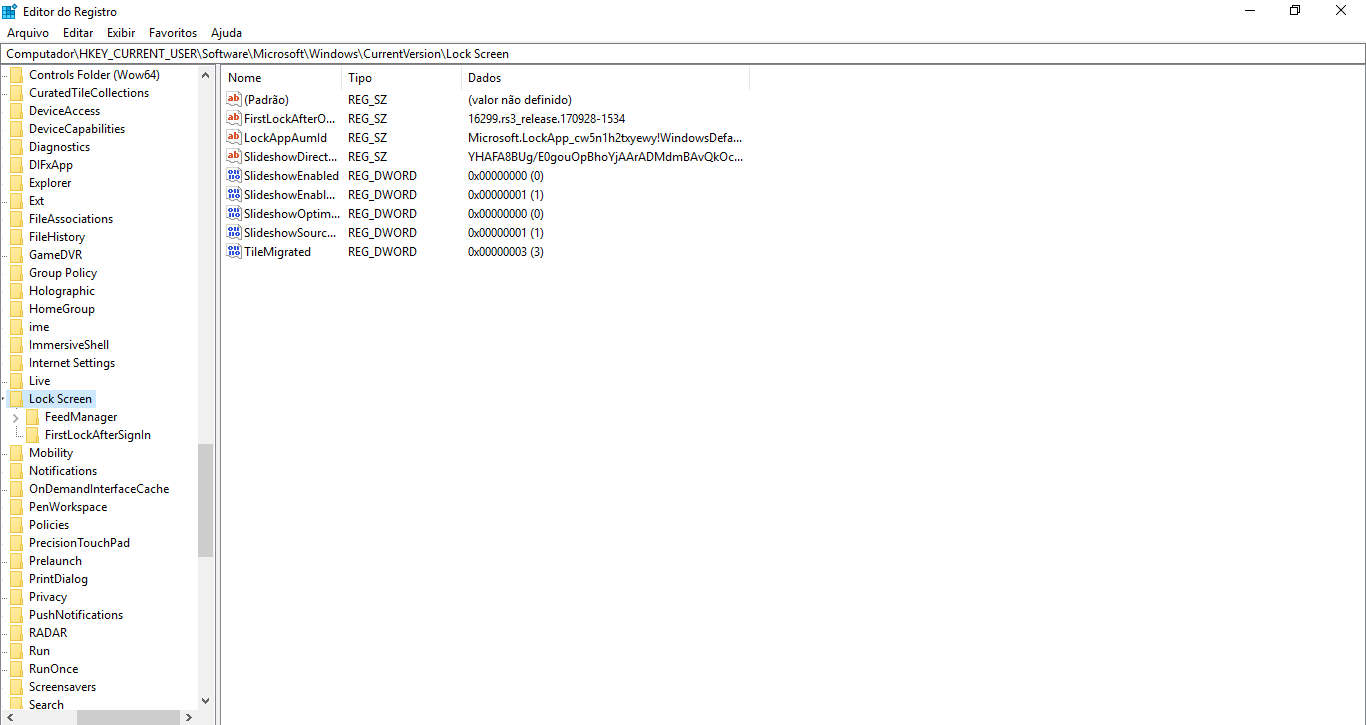Open the Ajuda menu

[226, 33]
